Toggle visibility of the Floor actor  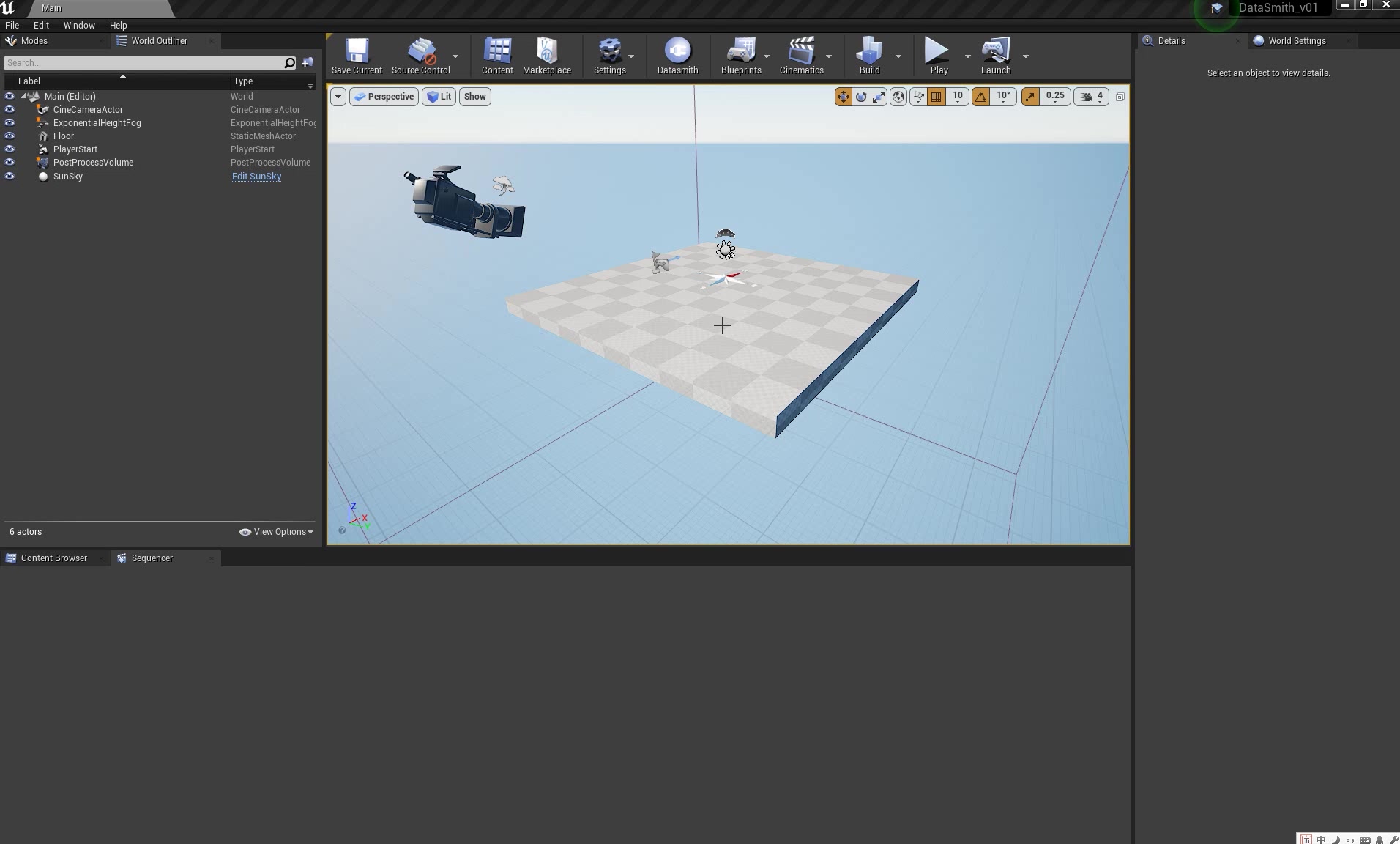9,136
